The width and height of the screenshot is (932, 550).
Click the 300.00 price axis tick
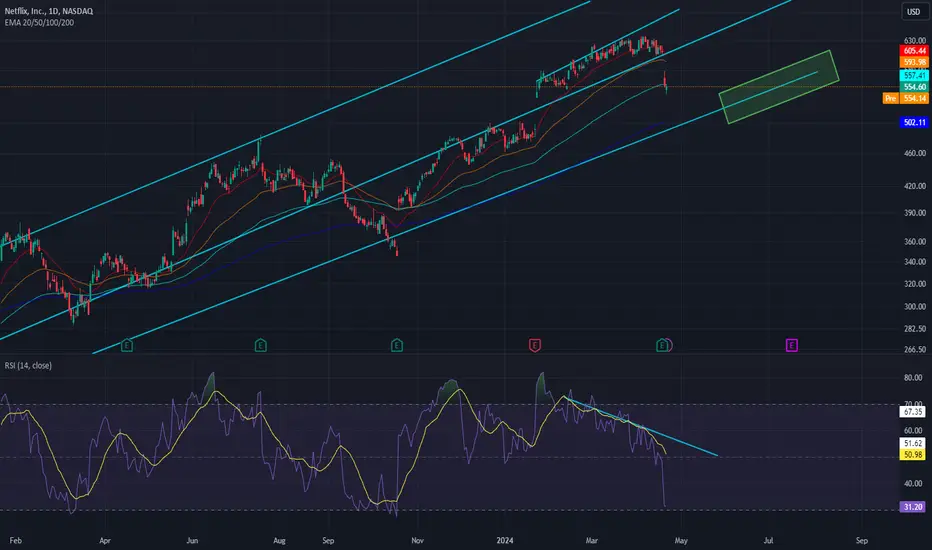[915, 307]
